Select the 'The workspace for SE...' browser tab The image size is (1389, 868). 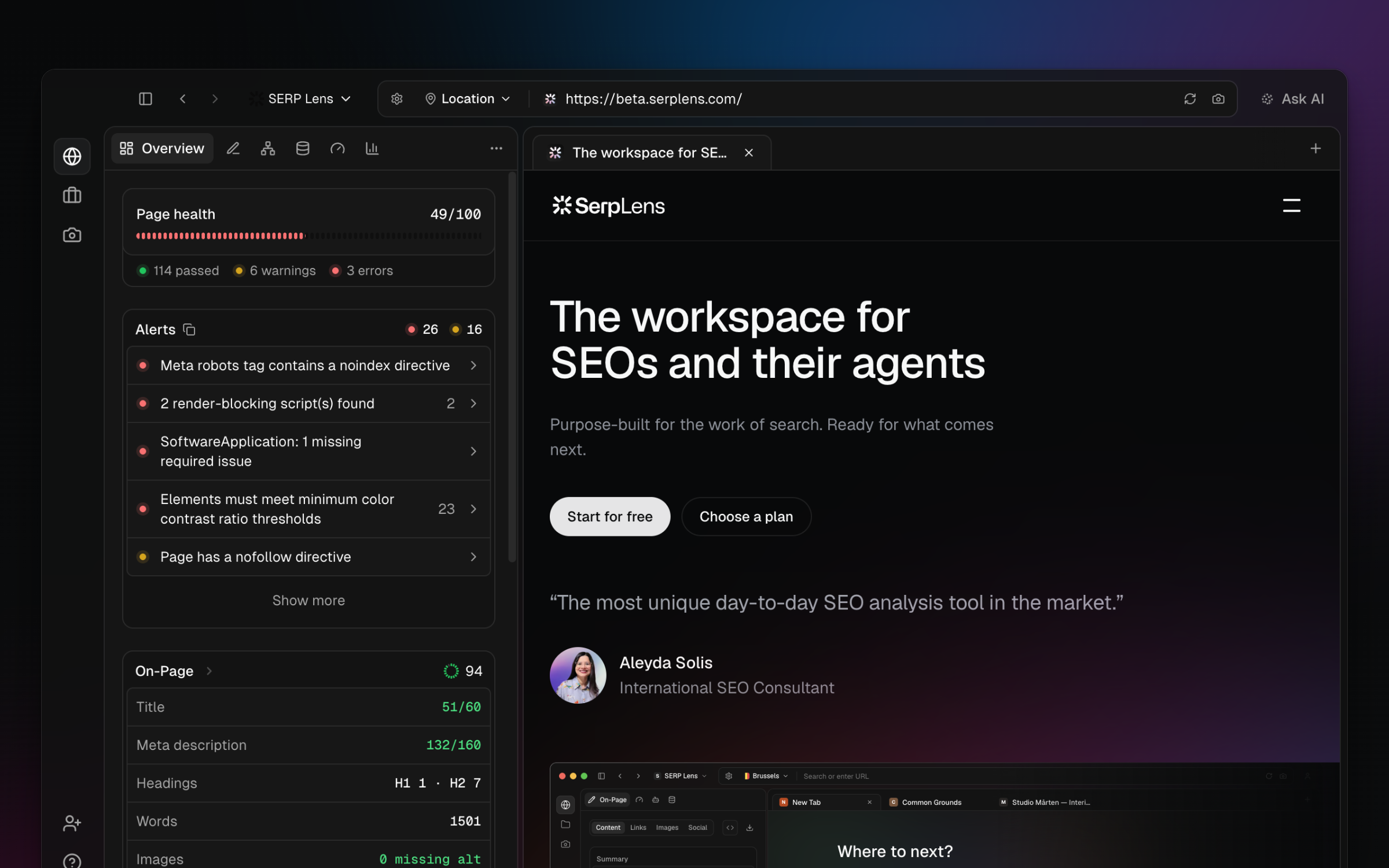pos(651,153)
